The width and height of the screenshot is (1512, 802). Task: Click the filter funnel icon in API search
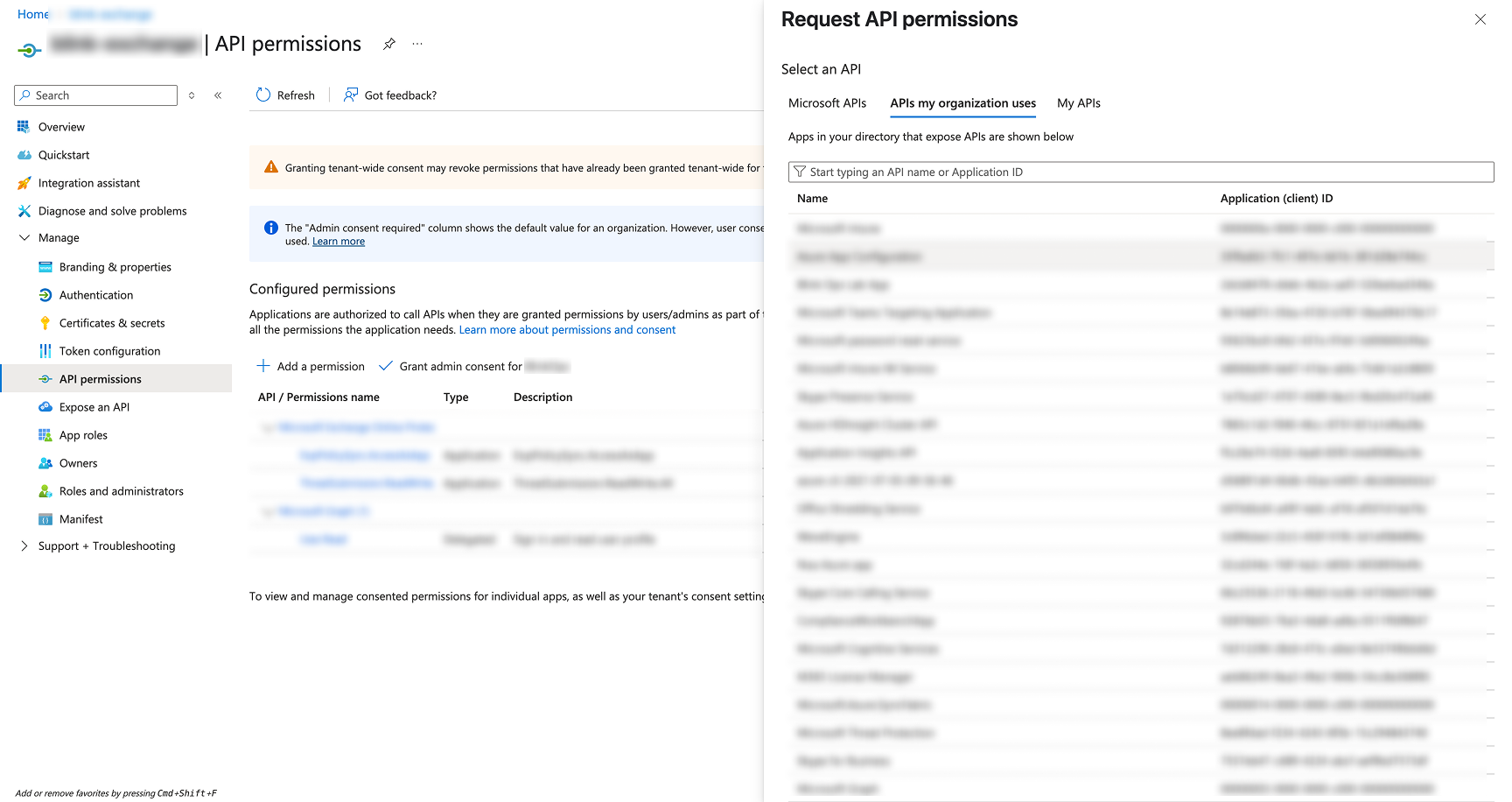800,172
